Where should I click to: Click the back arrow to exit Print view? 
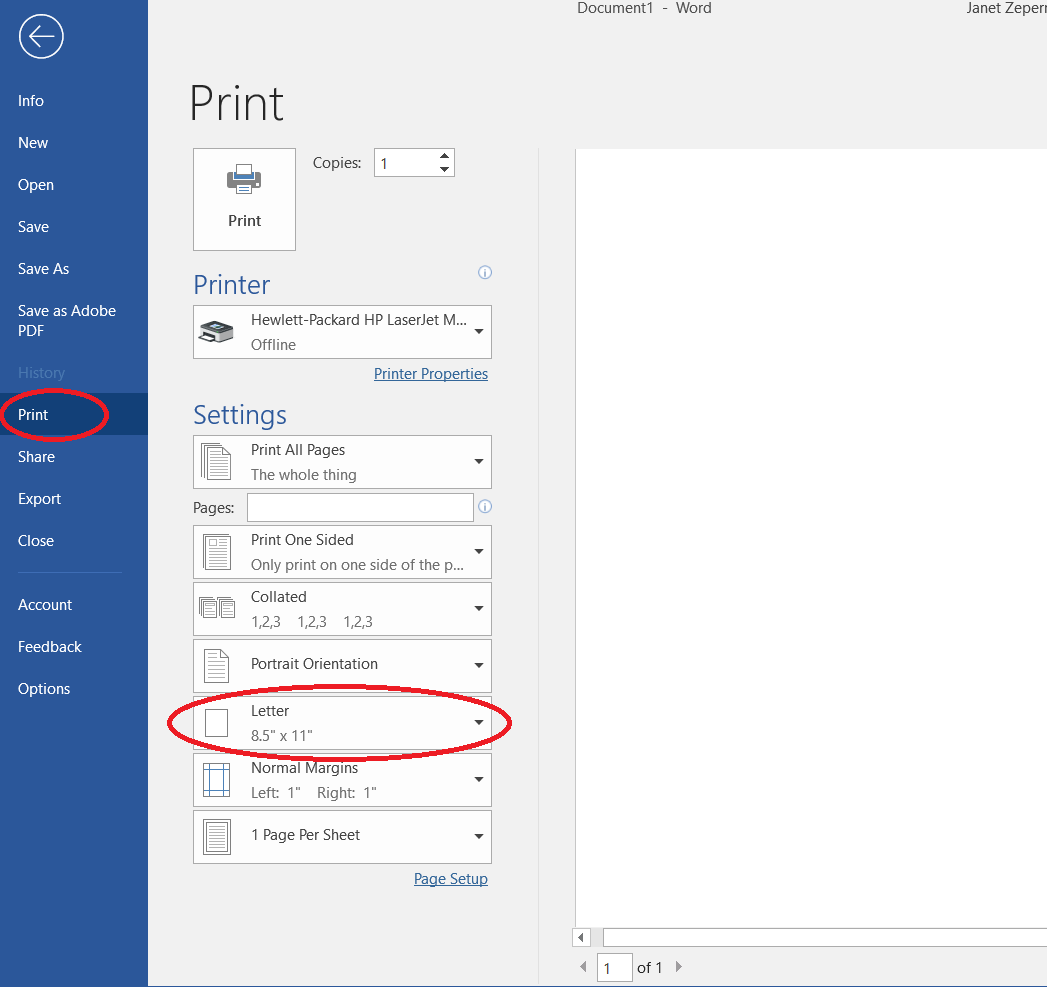coord(40,36)
